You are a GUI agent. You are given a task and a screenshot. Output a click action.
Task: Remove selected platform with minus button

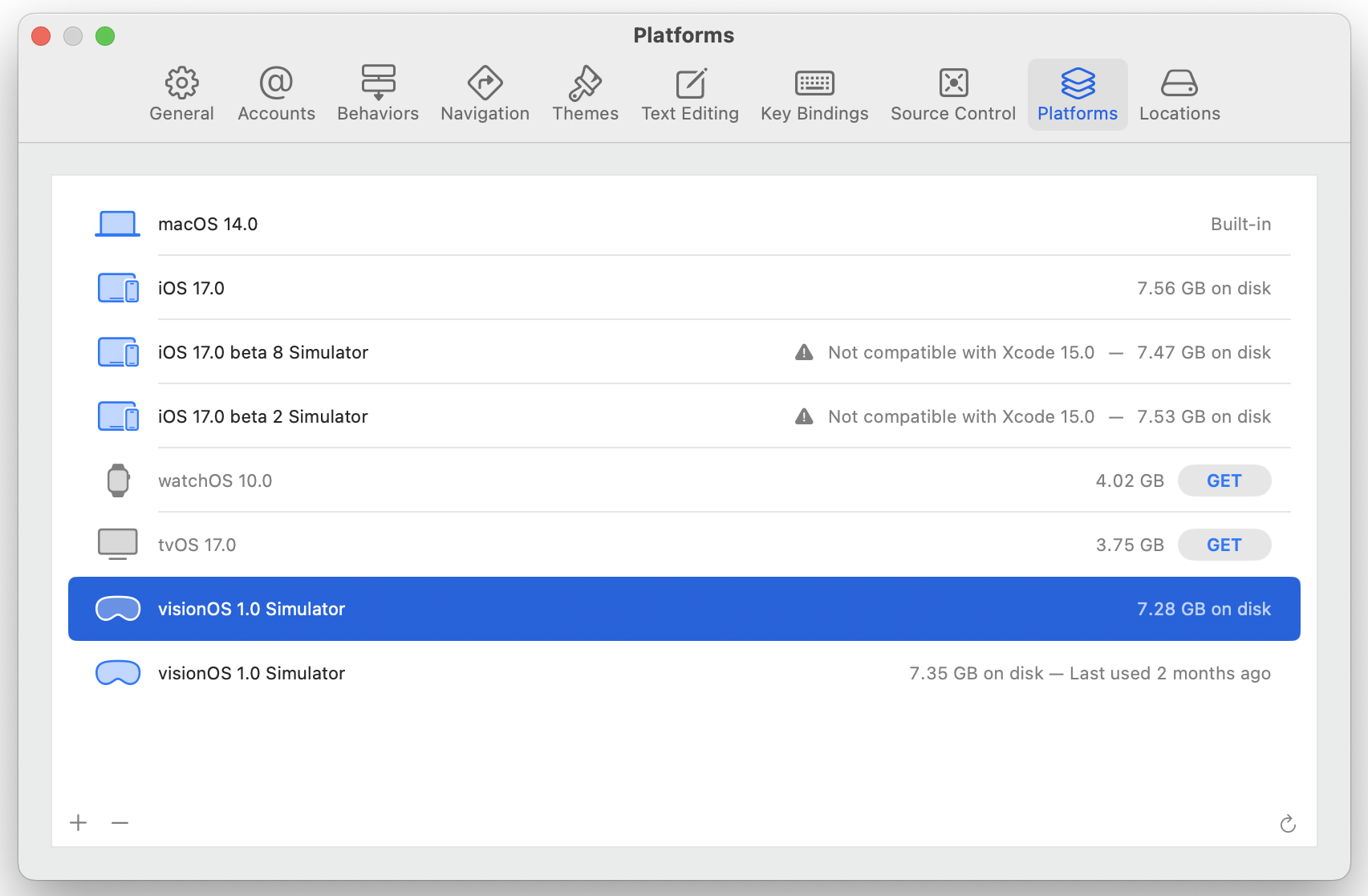coord(120,822)
